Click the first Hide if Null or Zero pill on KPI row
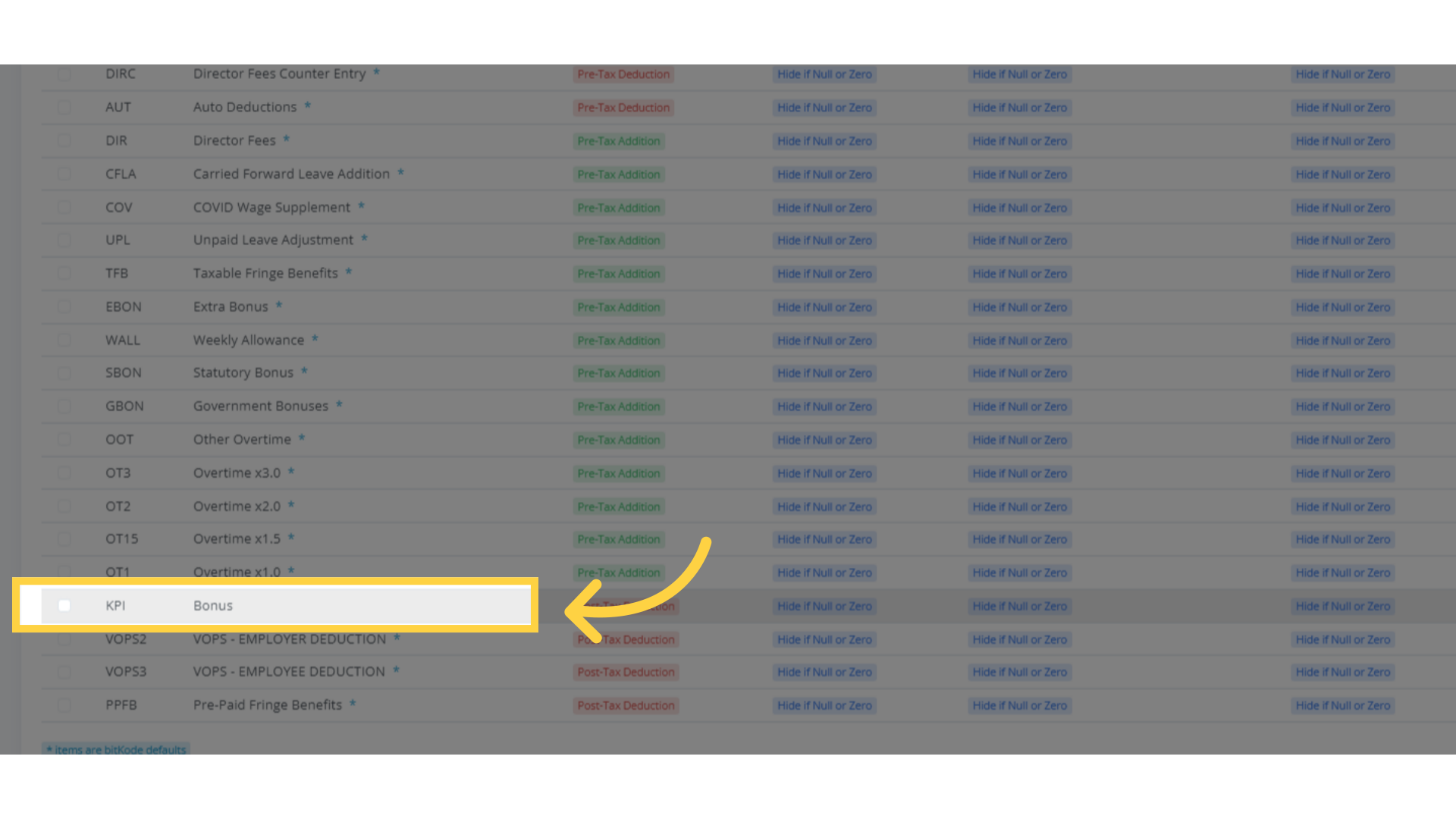This screenshot has width=1456, height=819. [x=824, y=605]
